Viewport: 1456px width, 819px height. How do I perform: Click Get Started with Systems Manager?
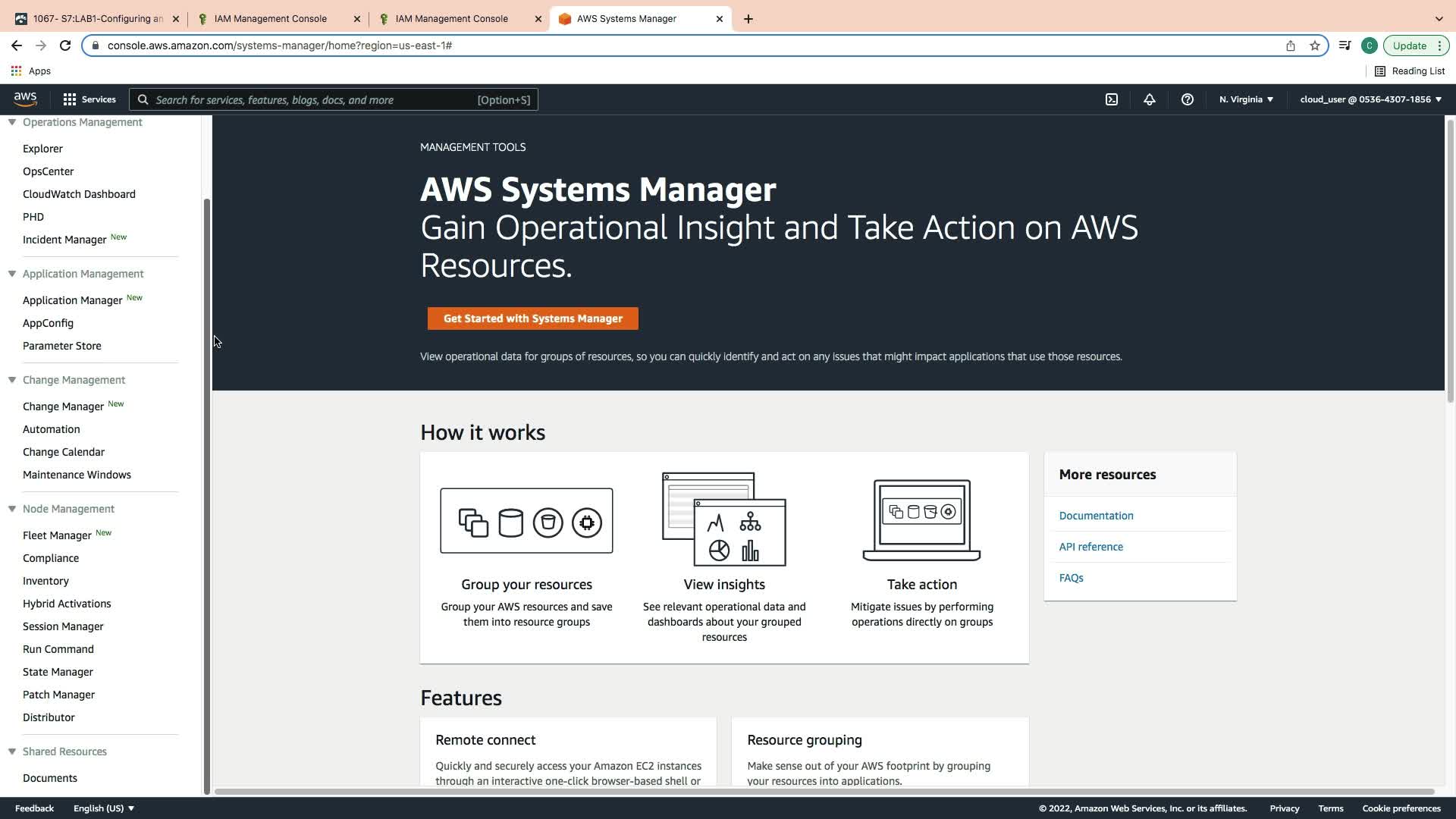pos(532,318)
